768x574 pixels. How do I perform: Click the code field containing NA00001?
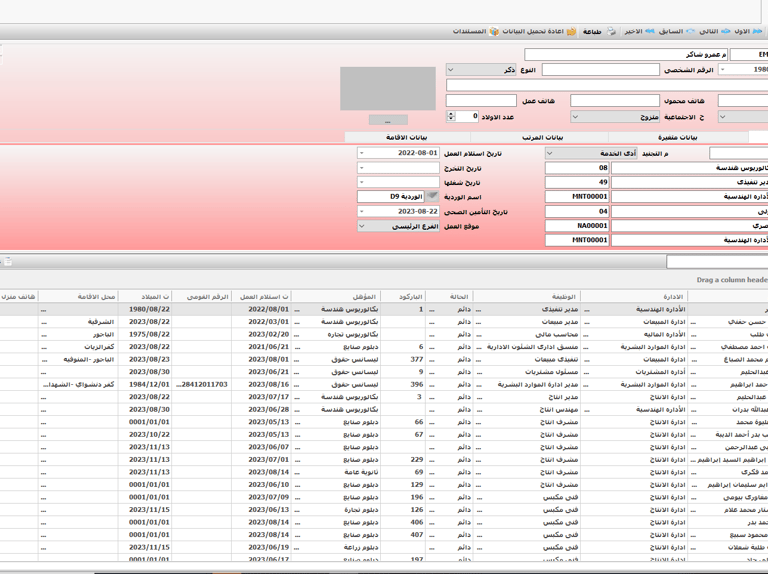pyautogui.click(x=577, y=226)
